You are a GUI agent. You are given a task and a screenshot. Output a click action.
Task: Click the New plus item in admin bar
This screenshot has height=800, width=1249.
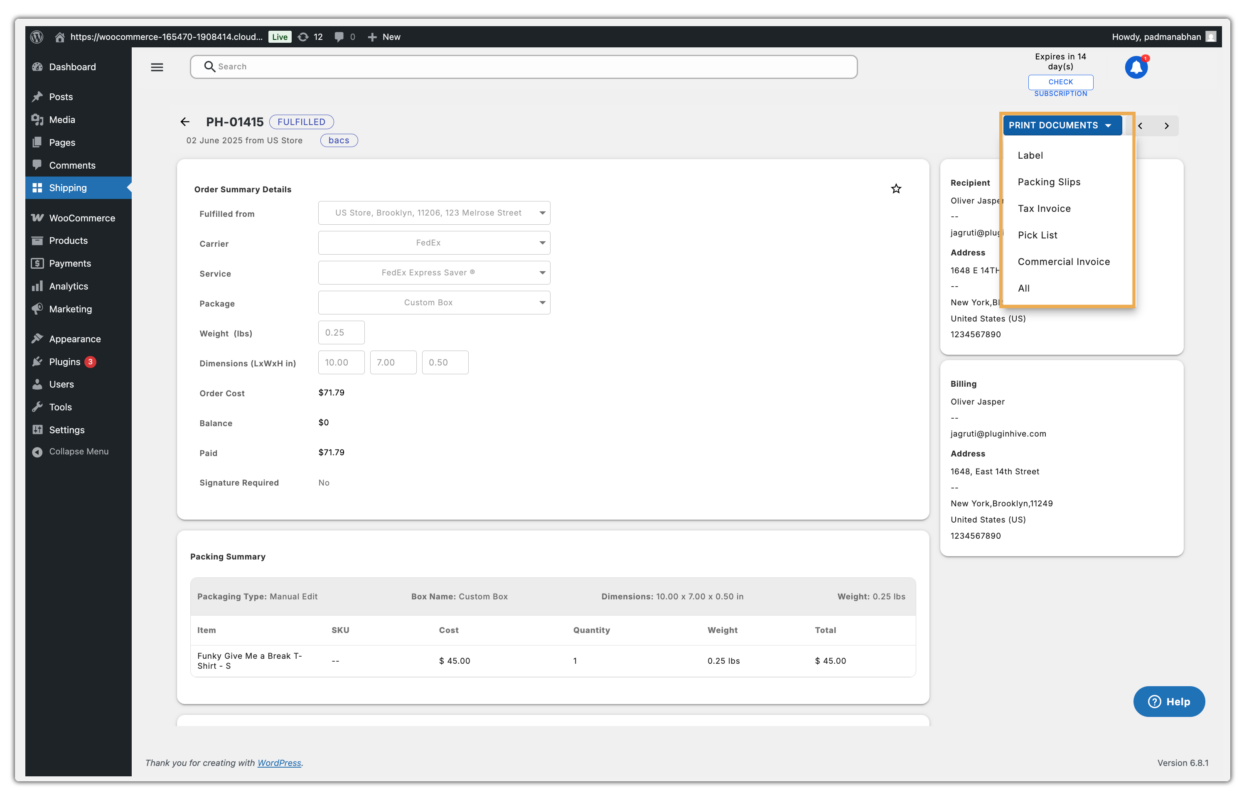(384, 37)
